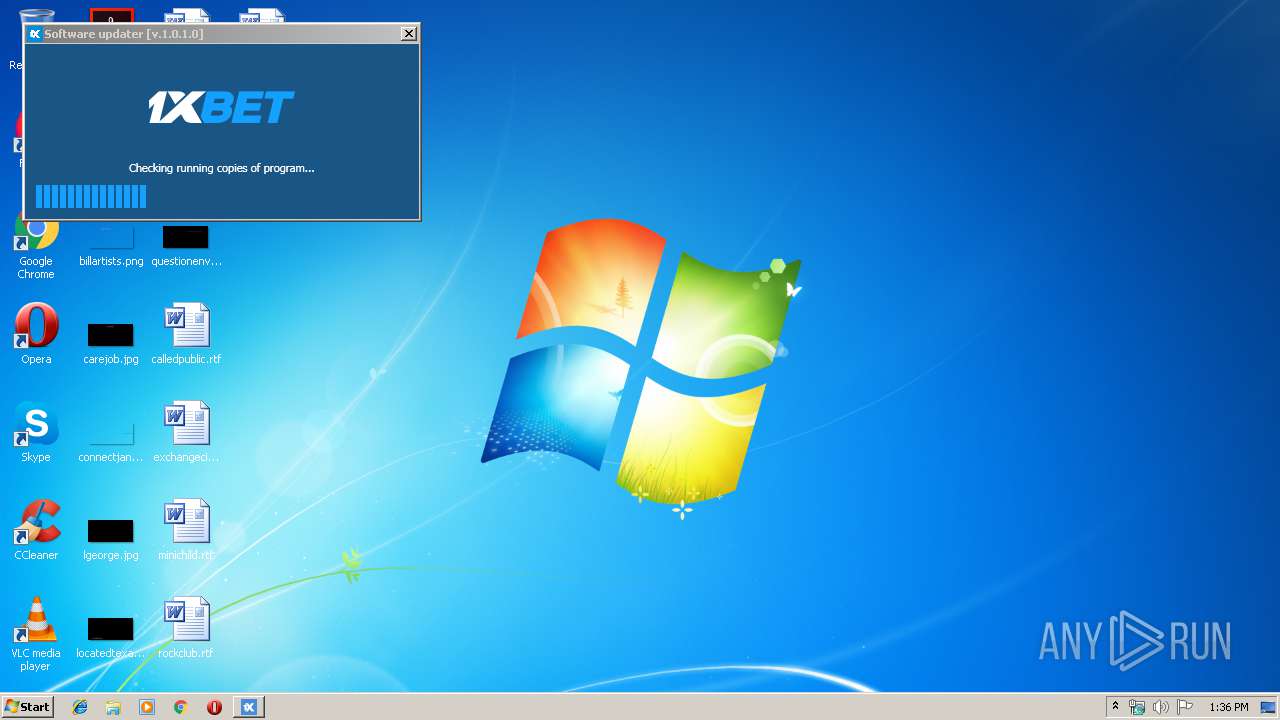Open Windows Explorer from taskbar

tap(113, 707)
